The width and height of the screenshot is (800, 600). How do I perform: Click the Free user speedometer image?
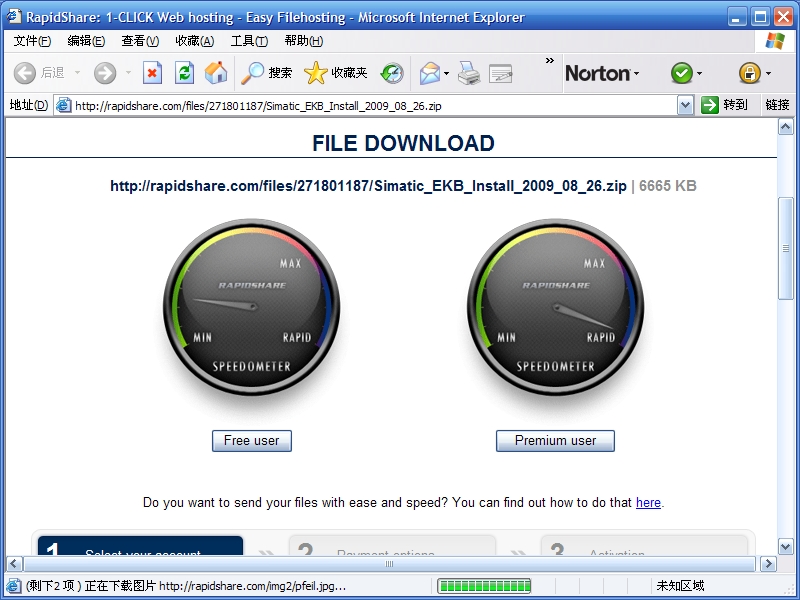click(x=252, y=308)
